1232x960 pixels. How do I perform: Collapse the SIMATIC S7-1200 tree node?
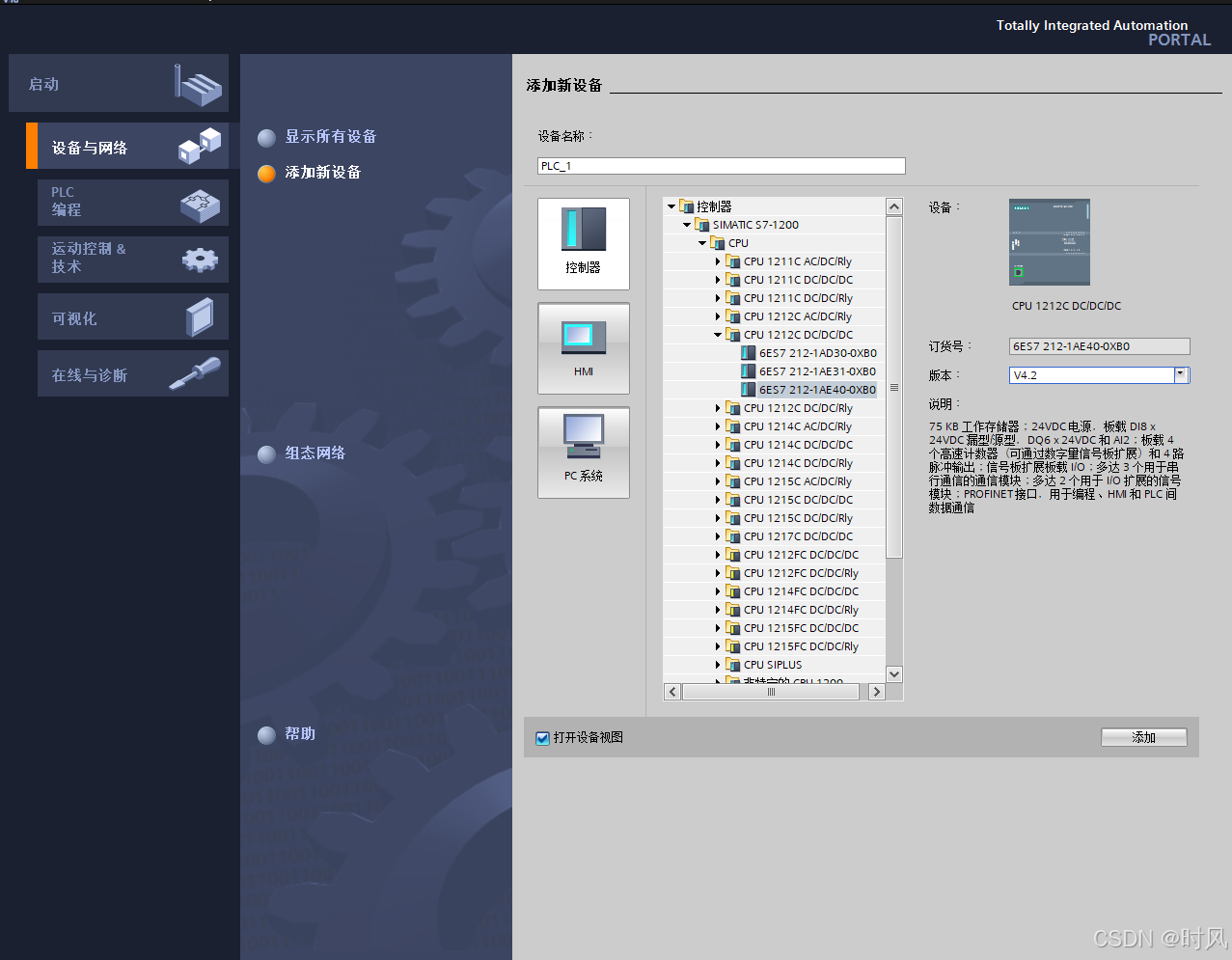click(x=687, y=225)
